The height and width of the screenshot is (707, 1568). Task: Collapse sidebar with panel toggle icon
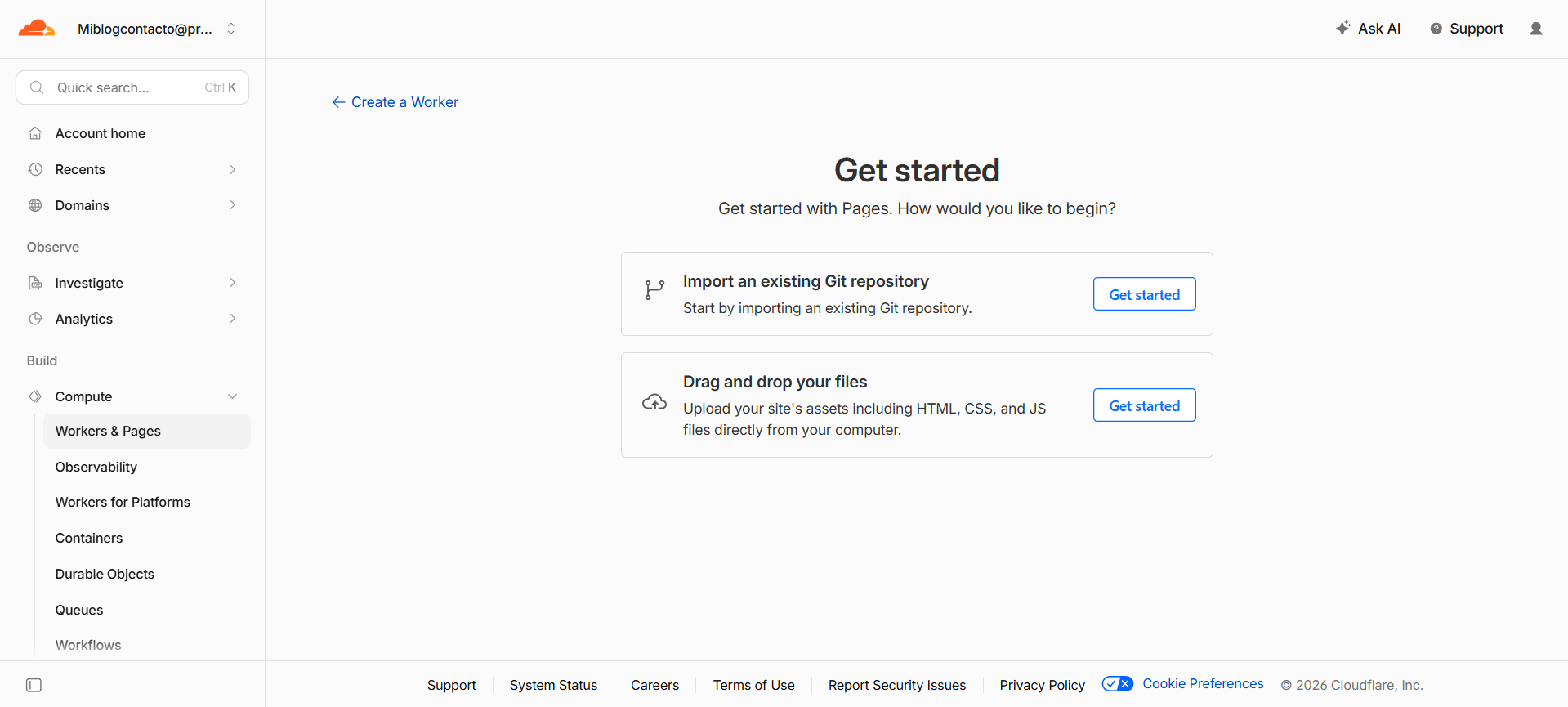34,685
